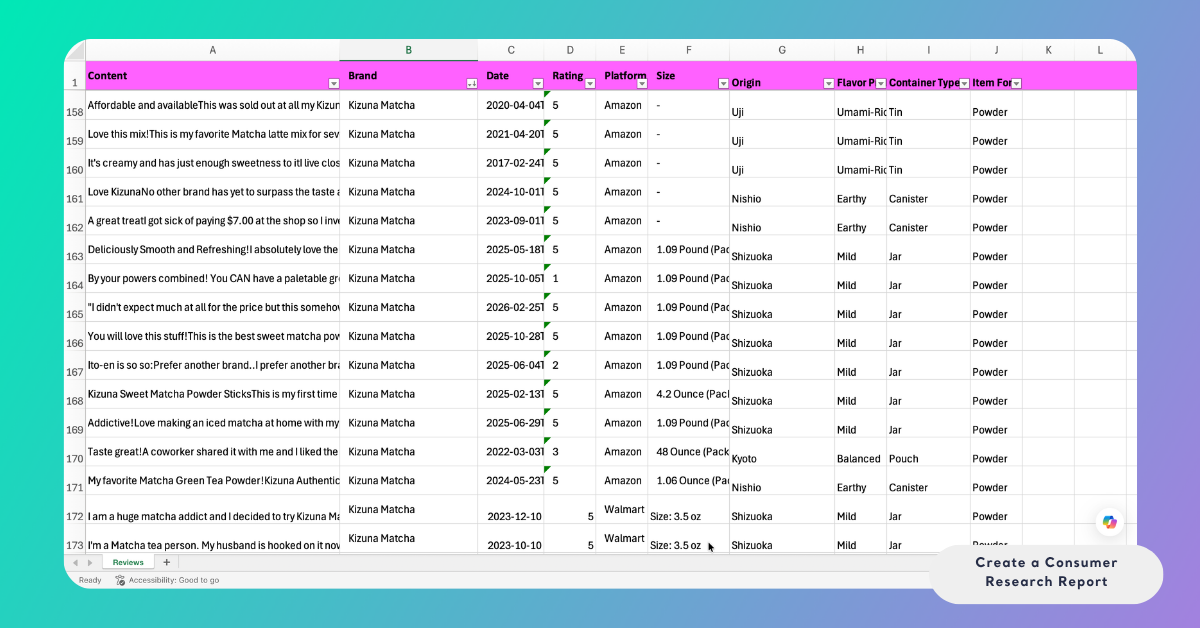Click the Balanced flavor cell
The width and height of the screenshot is (1200, 628).
point(860,452)
